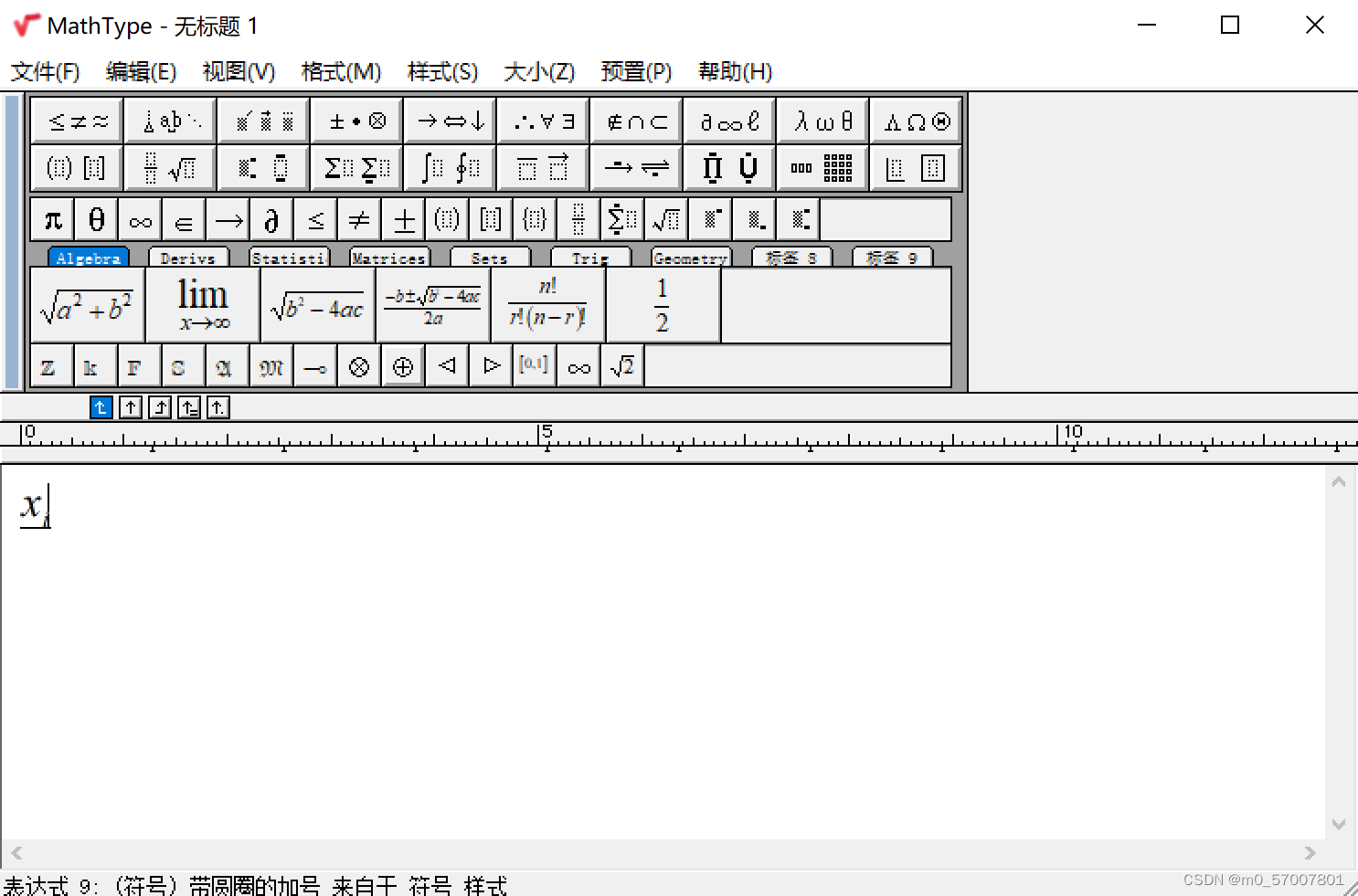The width and height of the screenshot is (1358, 896).
Task: Open the integral templates palette
Action: point(451,168)
